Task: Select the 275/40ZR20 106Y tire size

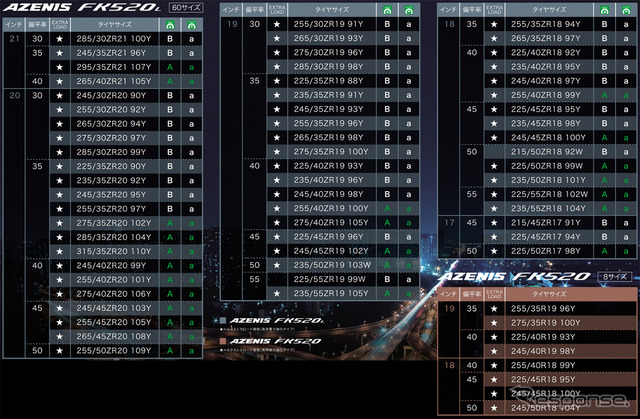Action: 114,294
